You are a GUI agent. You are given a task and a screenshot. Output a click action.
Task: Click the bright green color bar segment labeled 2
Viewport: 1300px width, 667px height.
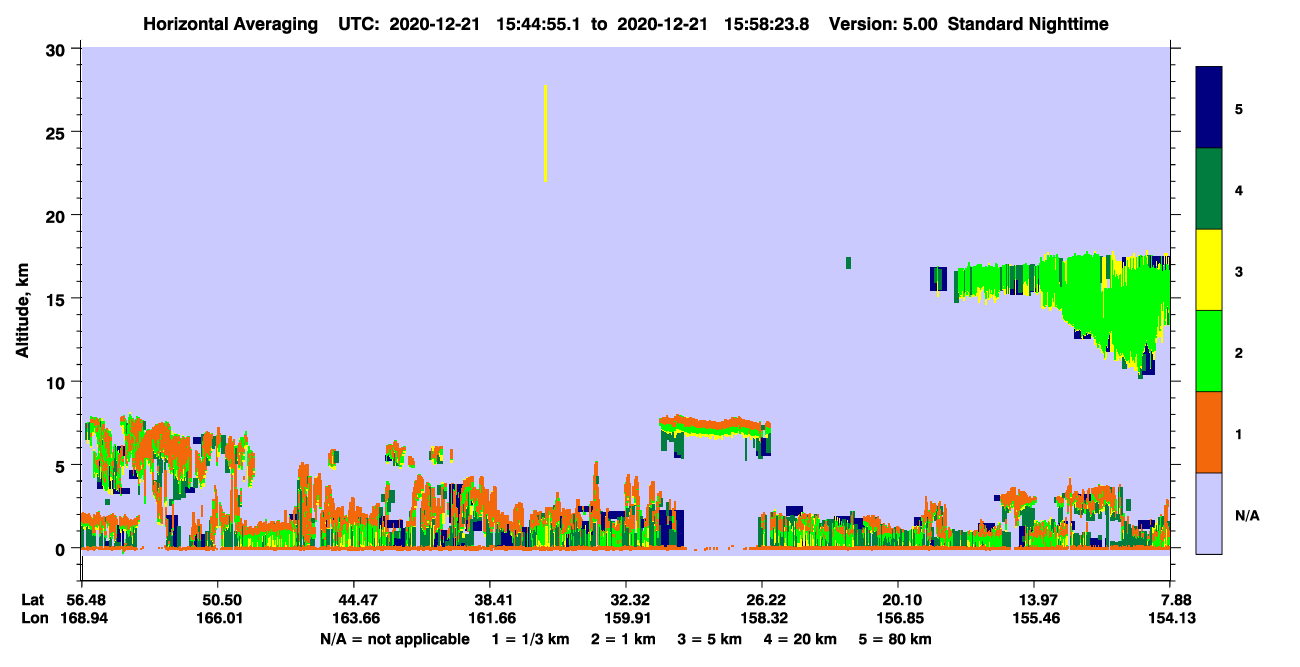tap(1209, 351)
